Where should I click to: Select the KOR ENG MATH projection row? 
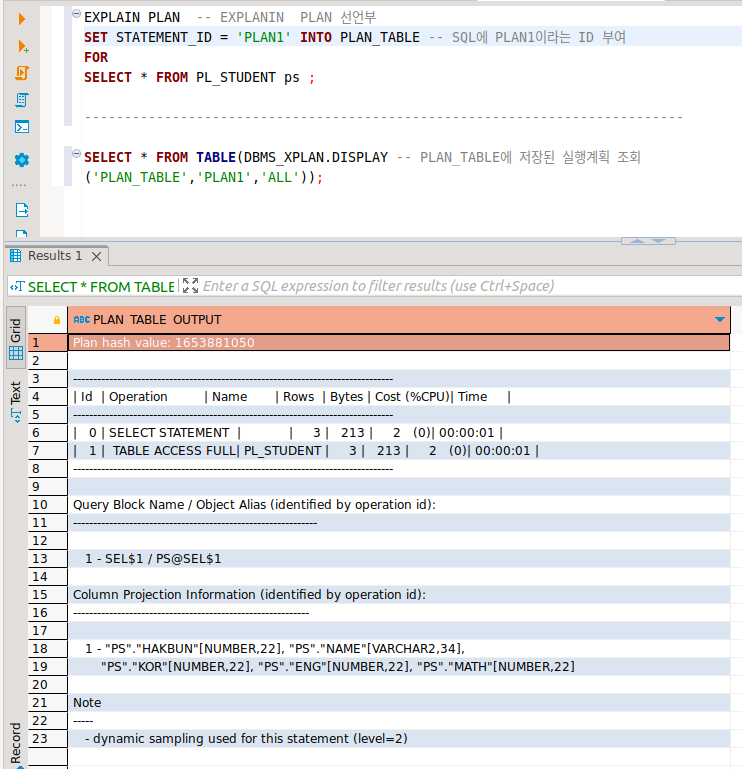(399, 666)
